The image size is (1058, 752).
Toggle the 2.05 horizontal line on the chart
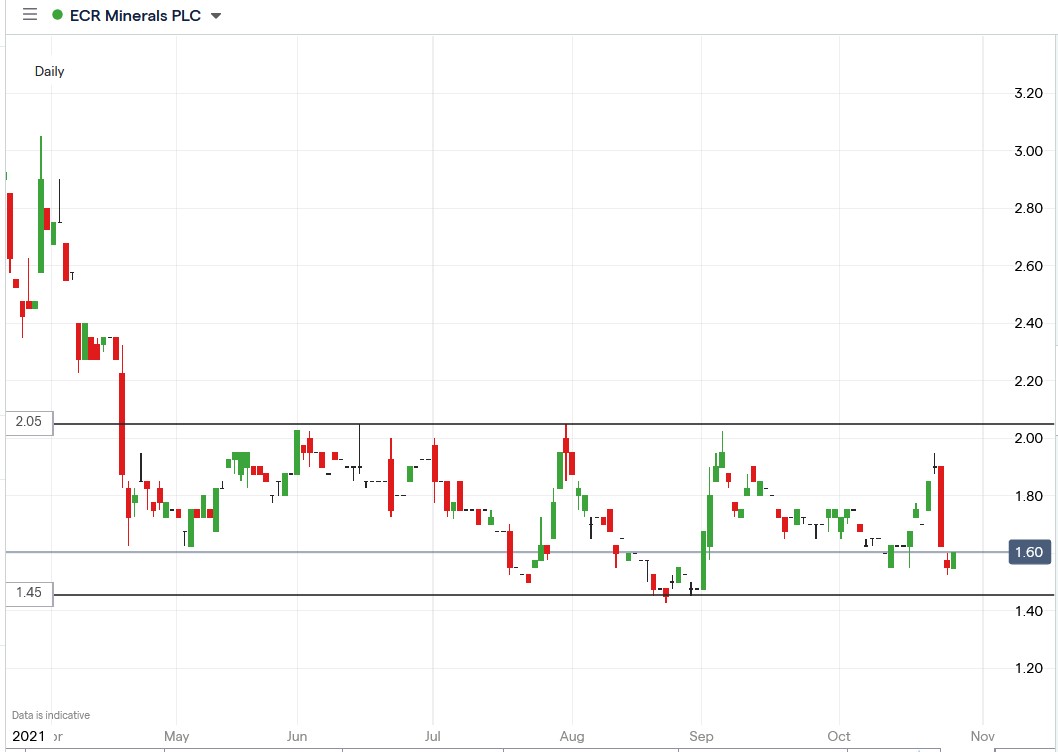500,424
